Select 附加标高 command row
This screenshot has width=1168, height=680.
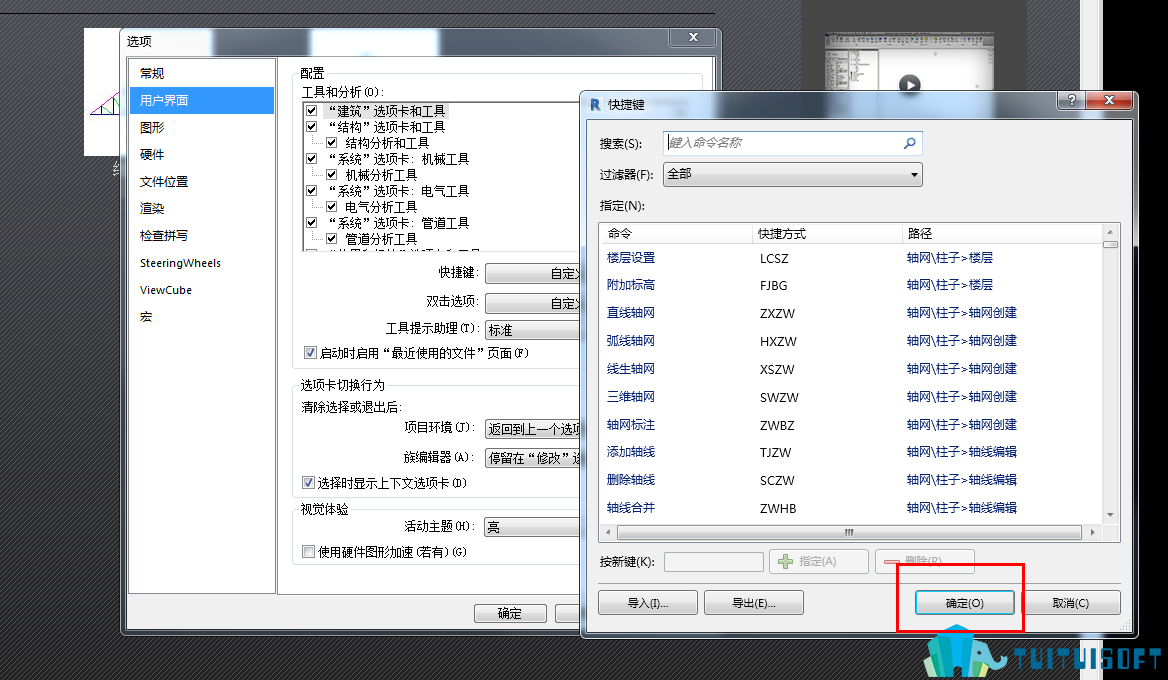pos(851,285)
